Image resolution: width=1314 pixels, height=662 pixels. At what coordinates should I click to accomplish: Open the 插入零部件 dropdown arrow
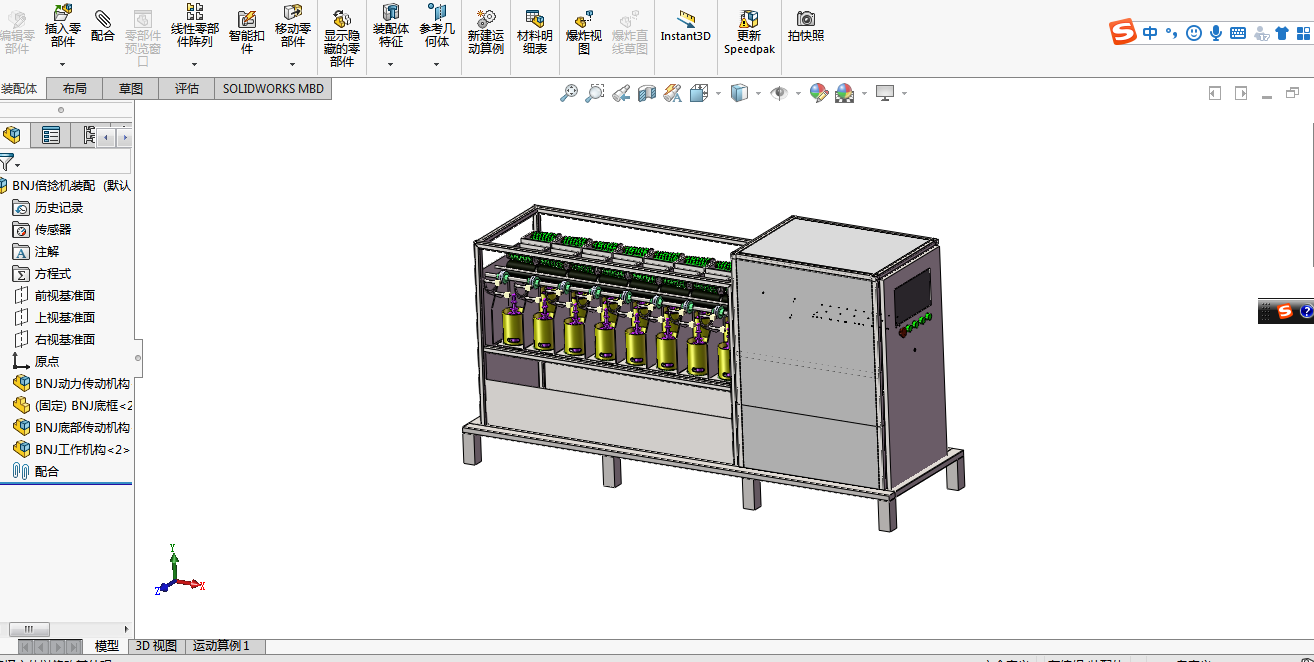(62, 65)
